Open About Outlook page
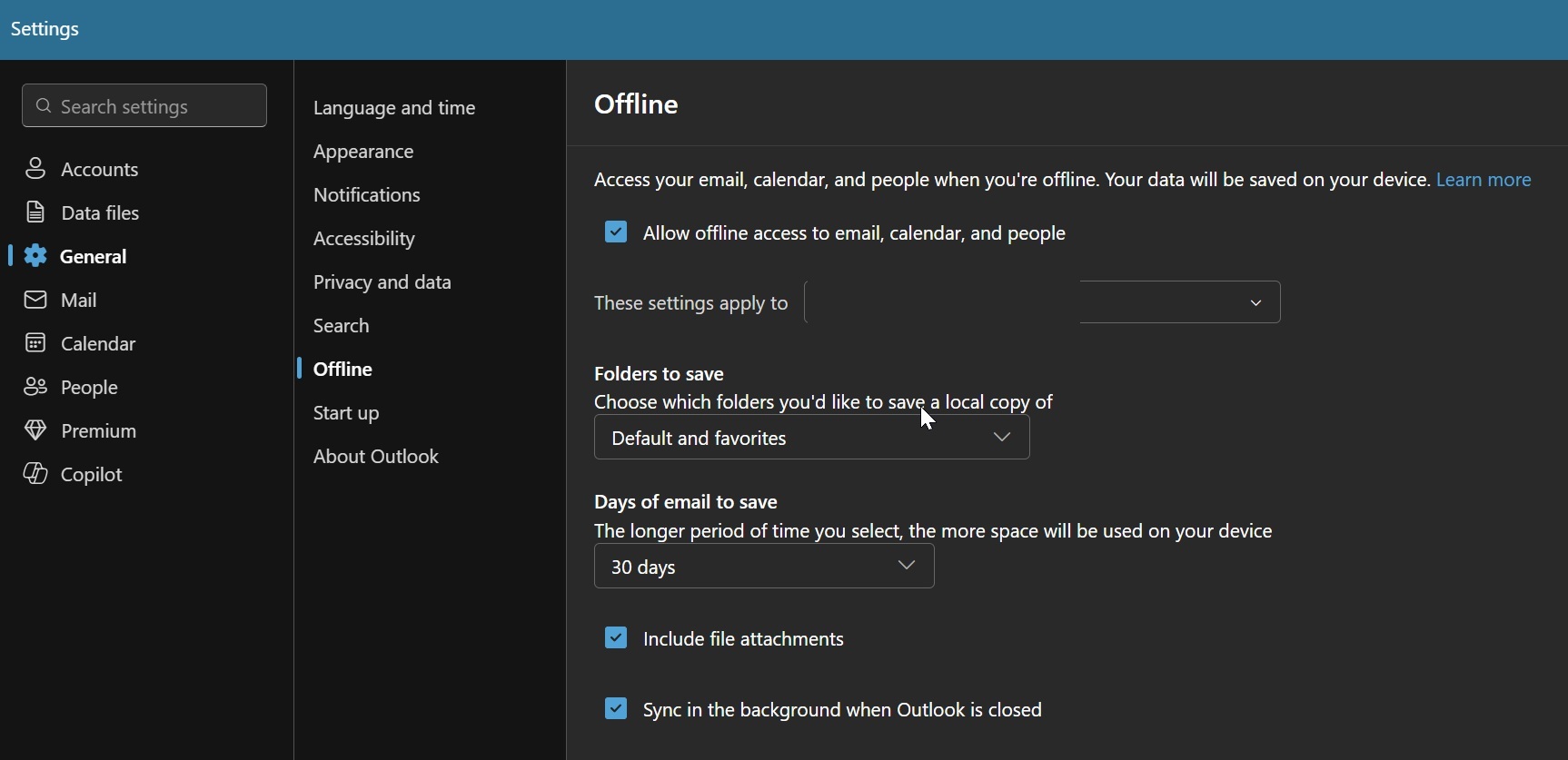The height and width of the screenshot is (760, 1568). [x=377, y=457]
